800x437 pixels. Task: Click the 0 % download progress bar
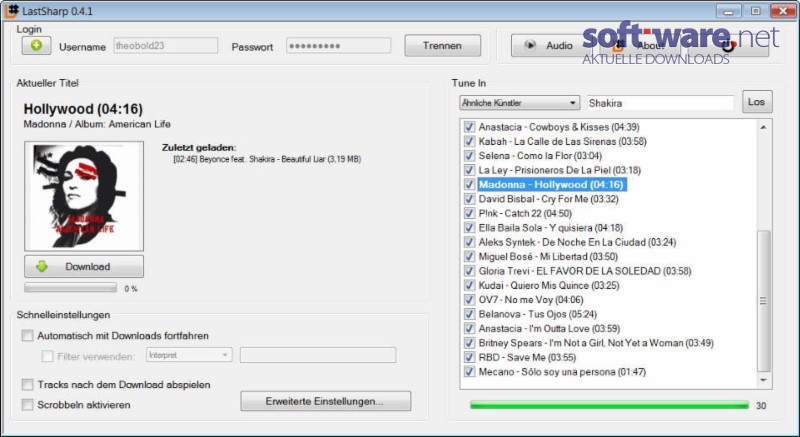coord(70,288)
